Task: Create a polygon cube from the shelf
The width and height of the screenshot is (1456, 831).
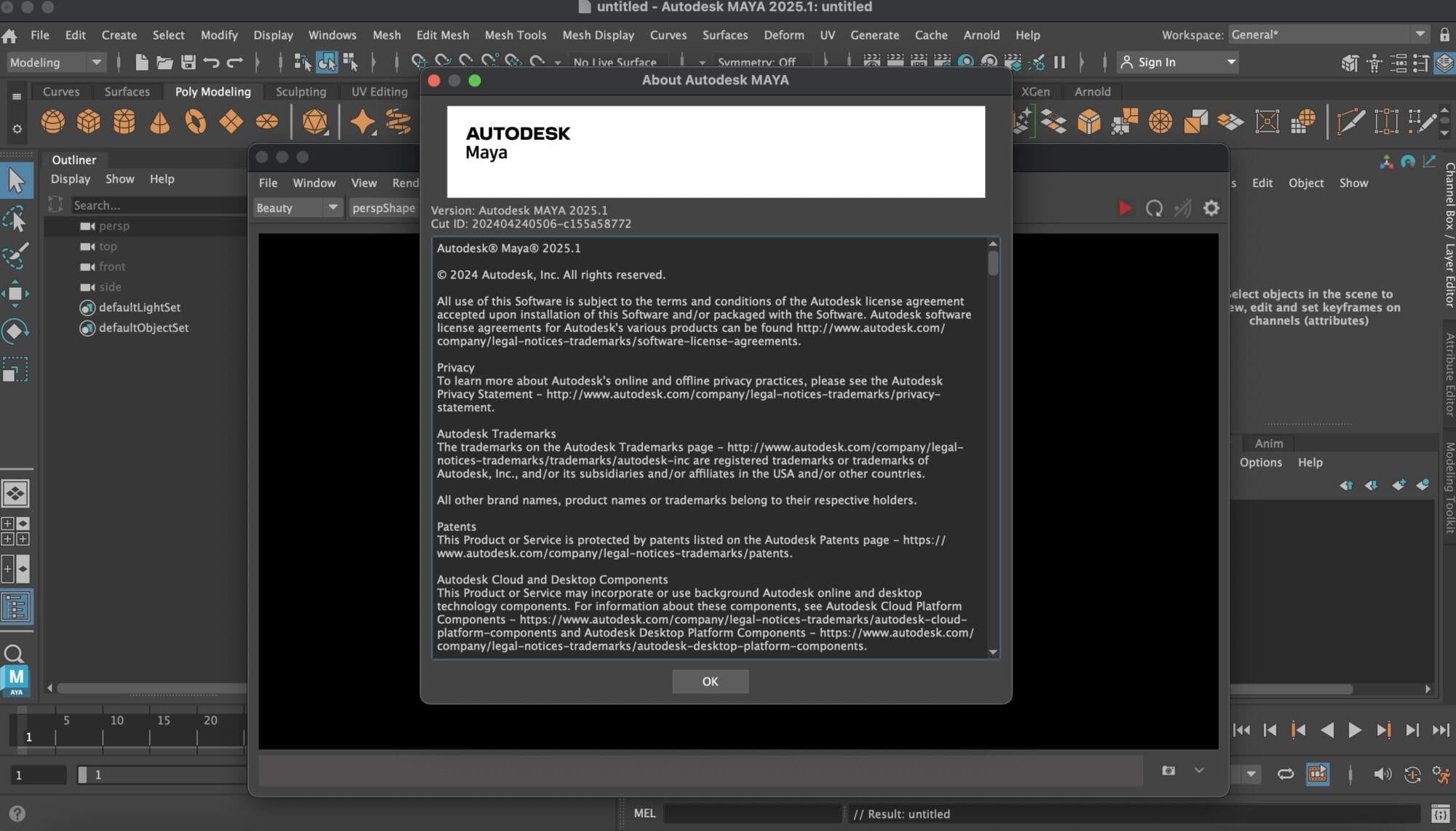Action: [x=88, y=121]
